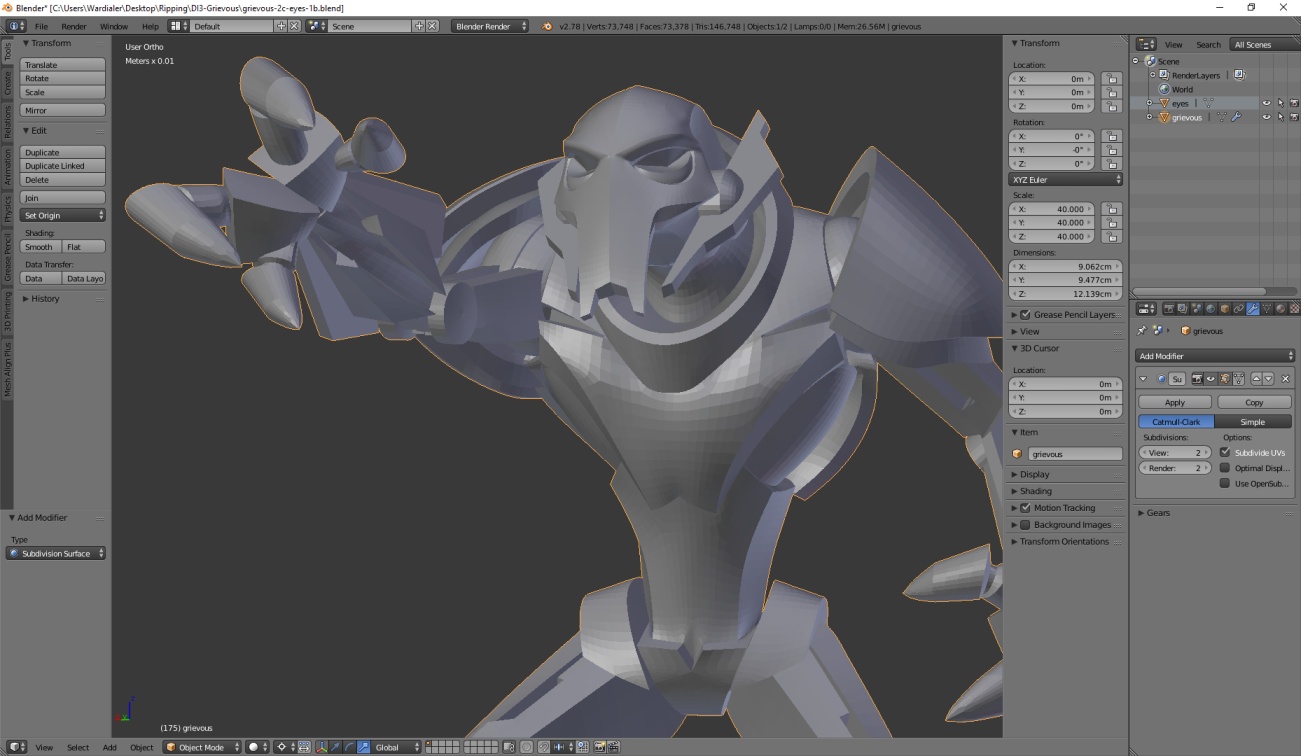Move the Subsurf modifier up in stack
The image size is (1301, 756).
[1256, 379]
